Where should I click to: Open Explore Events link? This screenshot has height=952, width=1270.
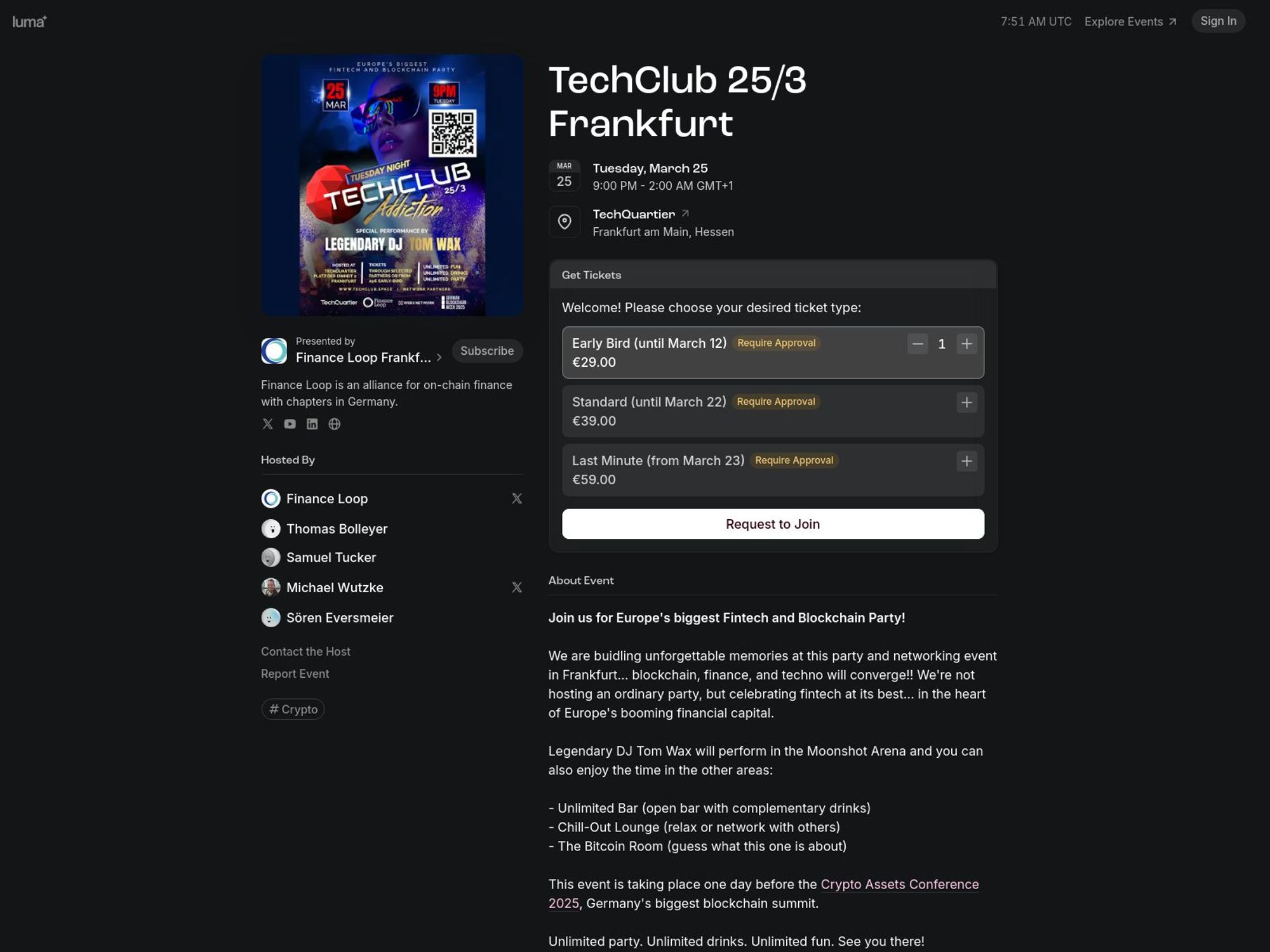pyautogui.click(x=1130, y=22)
